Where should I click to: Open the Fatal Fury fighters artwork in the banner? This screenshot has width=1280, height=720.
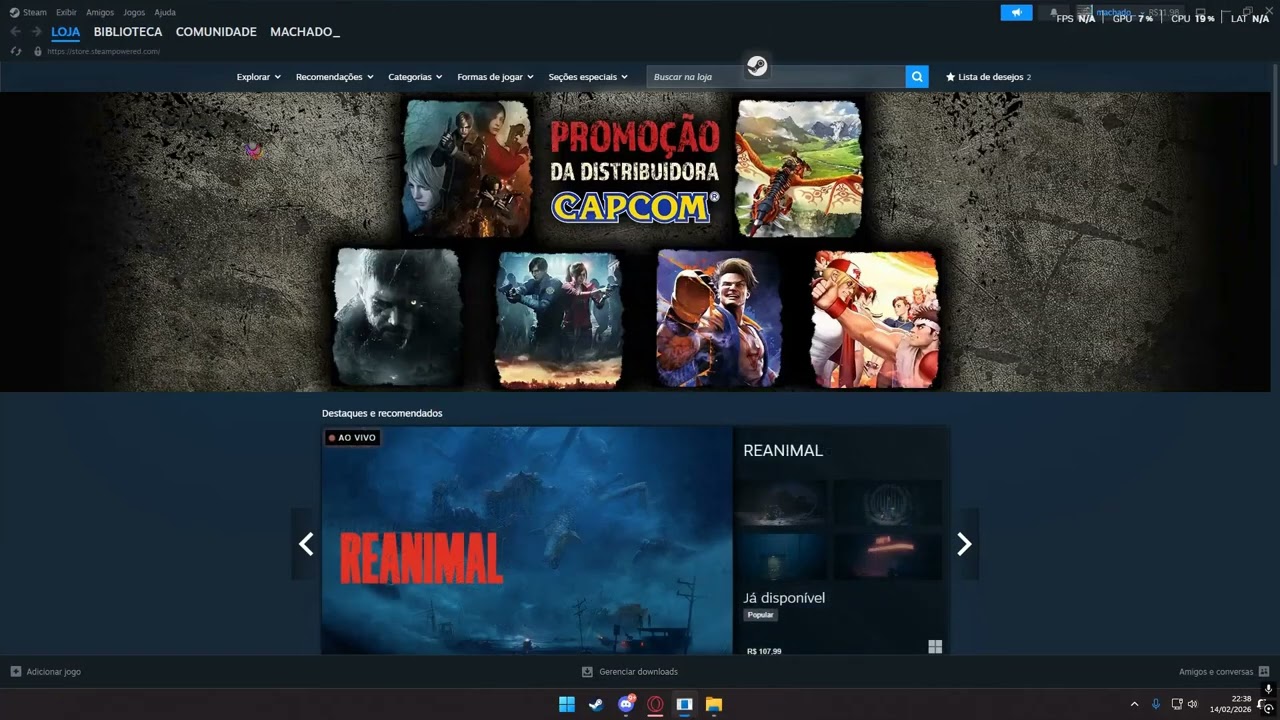(875, 318)
